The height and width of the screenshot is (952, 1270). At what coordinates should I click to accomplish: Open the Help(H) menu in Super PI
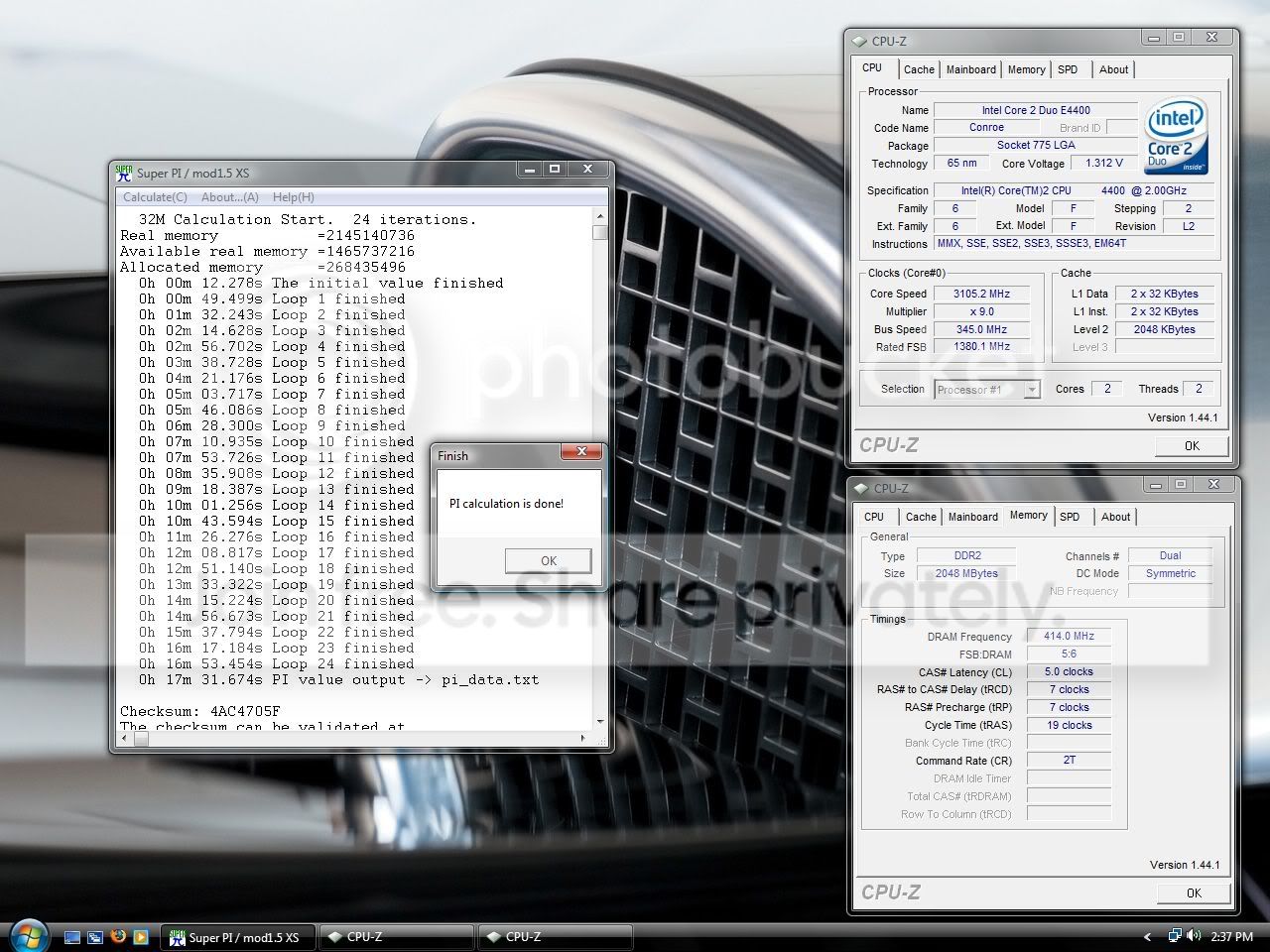(x=294, y=197)
